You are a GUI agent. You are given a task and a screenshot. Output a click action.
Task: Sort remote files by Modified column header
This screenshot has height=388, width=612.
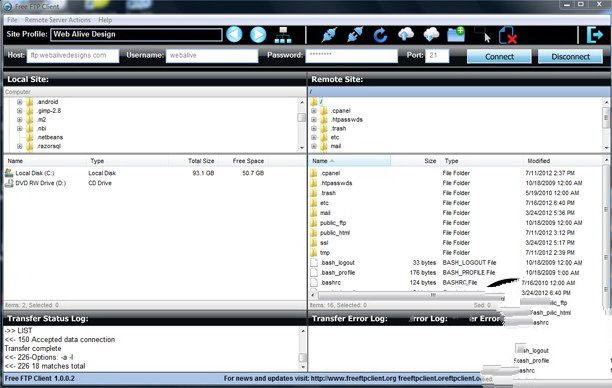[562, 161]
